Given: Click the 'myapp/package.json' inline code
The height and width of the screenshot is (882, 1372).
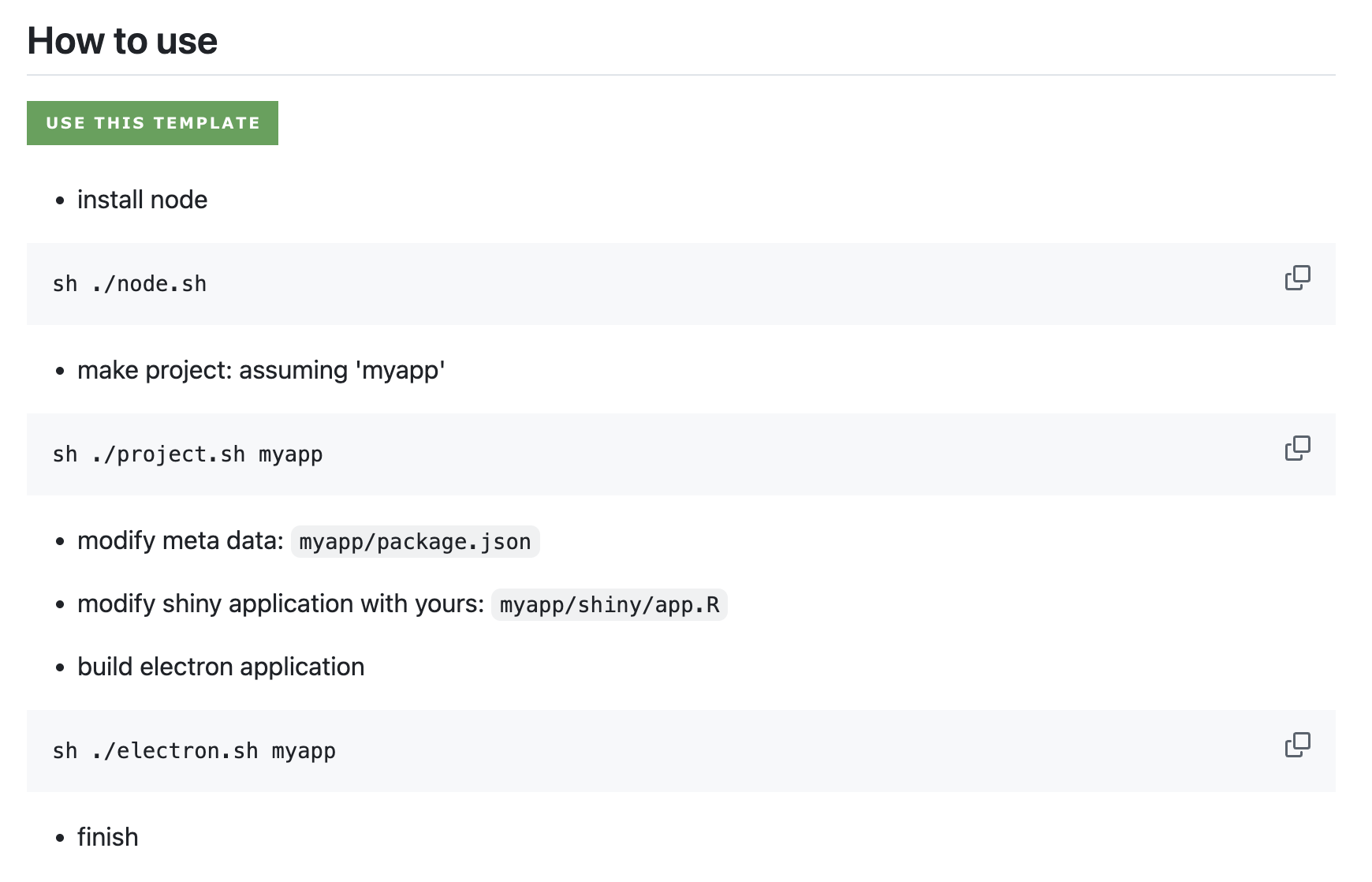Looking at the screenshot, I should click(416, 542).
